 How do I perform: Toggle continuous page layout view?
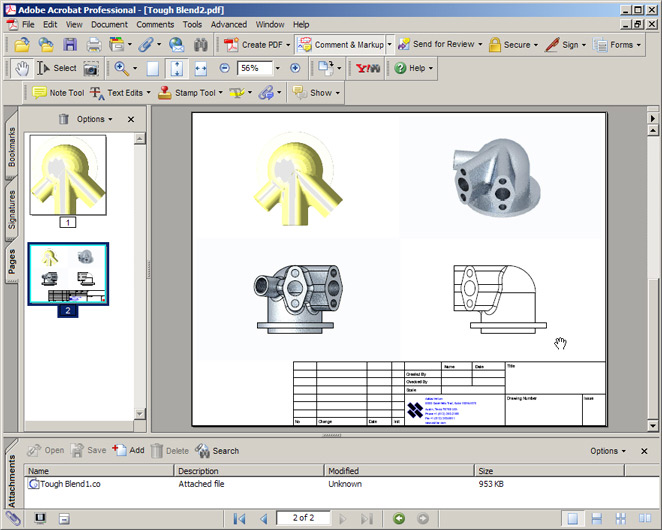596,518
